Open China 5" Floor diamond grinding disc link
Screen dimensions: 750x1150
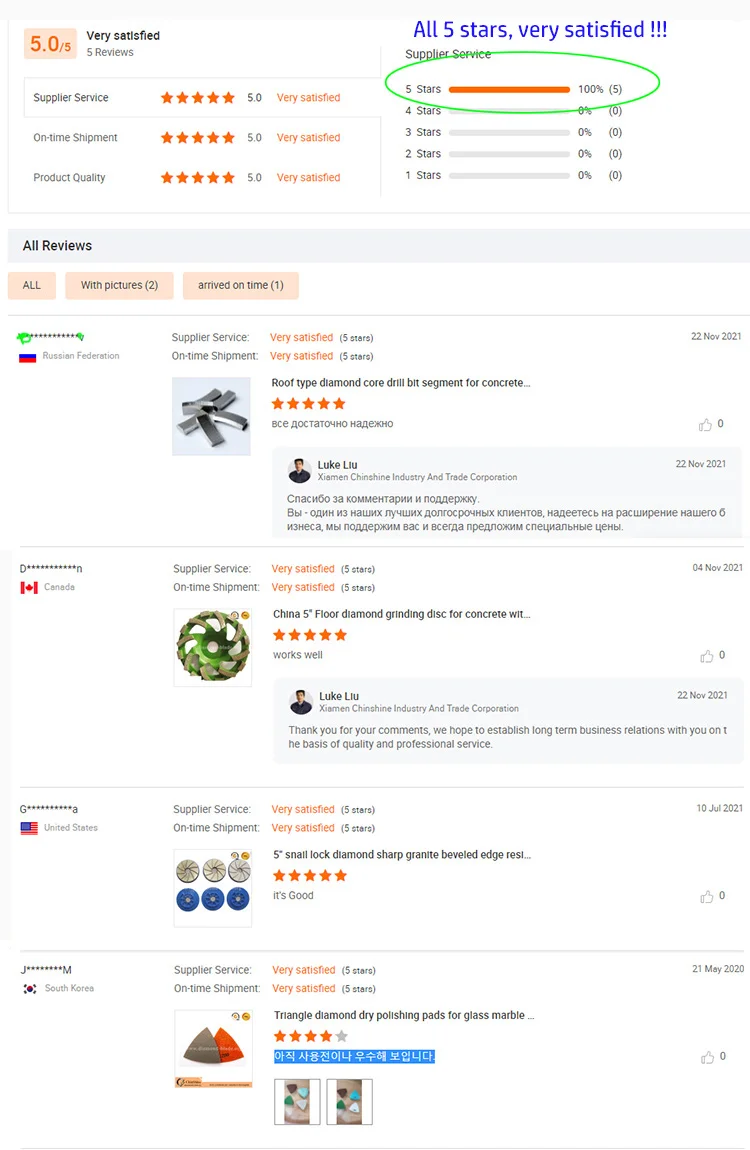coord(402,615)
